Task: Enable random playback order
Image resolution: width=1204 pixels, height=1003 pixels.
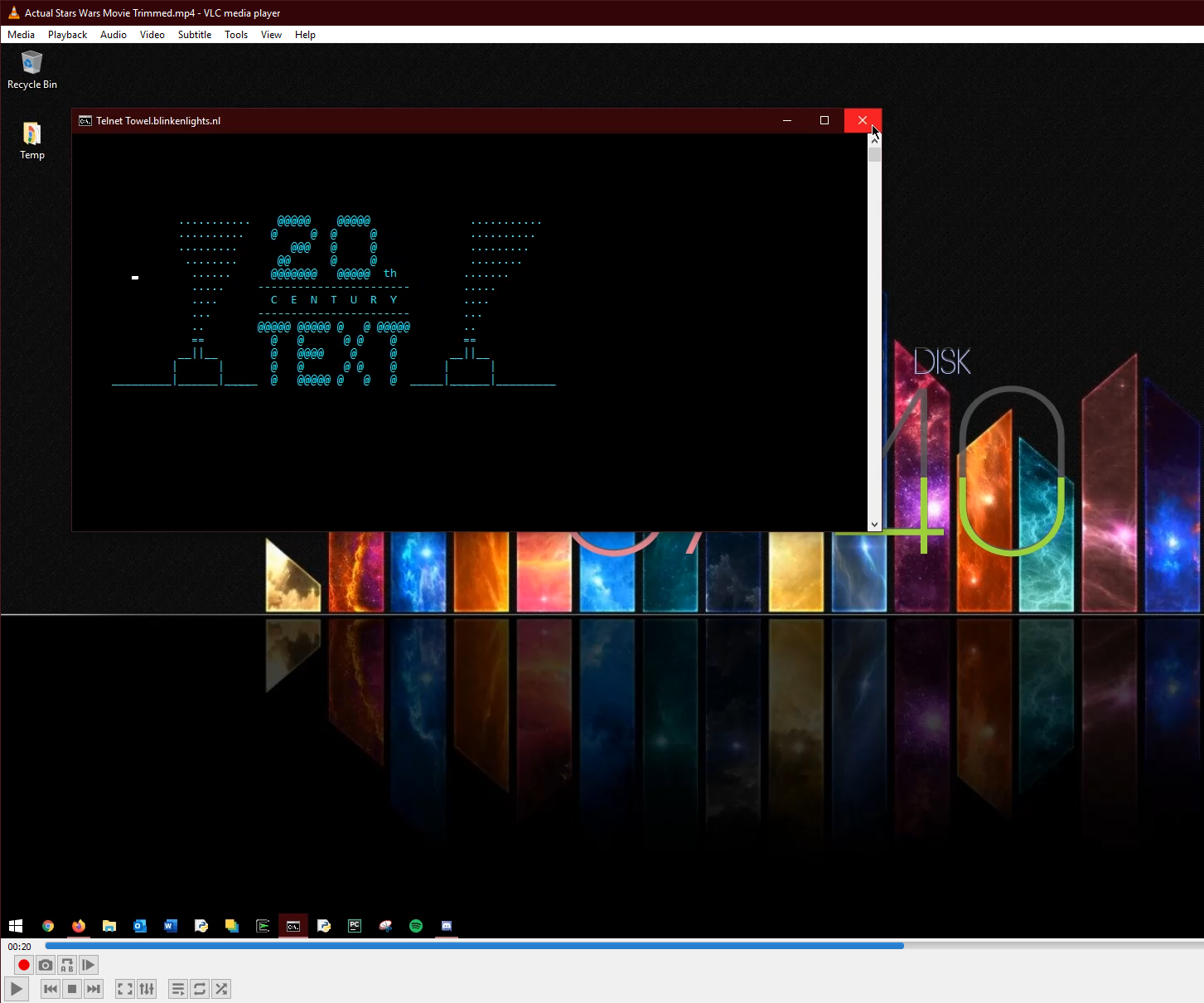Action: [220, 988]
